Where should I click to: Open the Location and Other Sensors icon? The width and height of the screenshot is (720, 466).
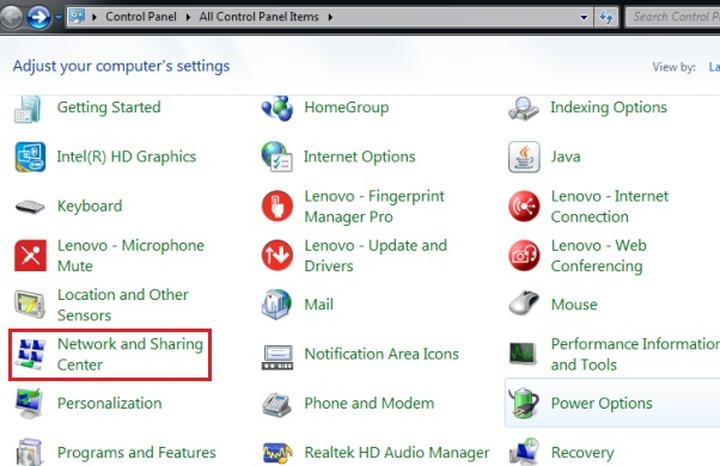pos(30,304)
